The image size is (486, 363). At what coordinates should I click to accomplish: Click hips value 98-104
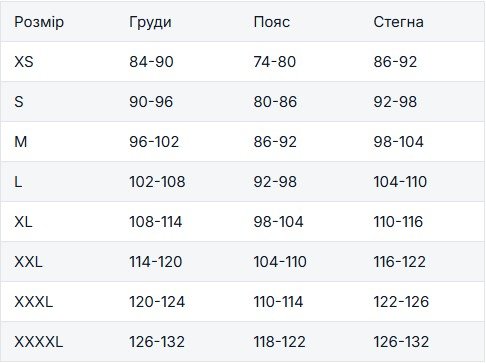(x=398, y=142)
